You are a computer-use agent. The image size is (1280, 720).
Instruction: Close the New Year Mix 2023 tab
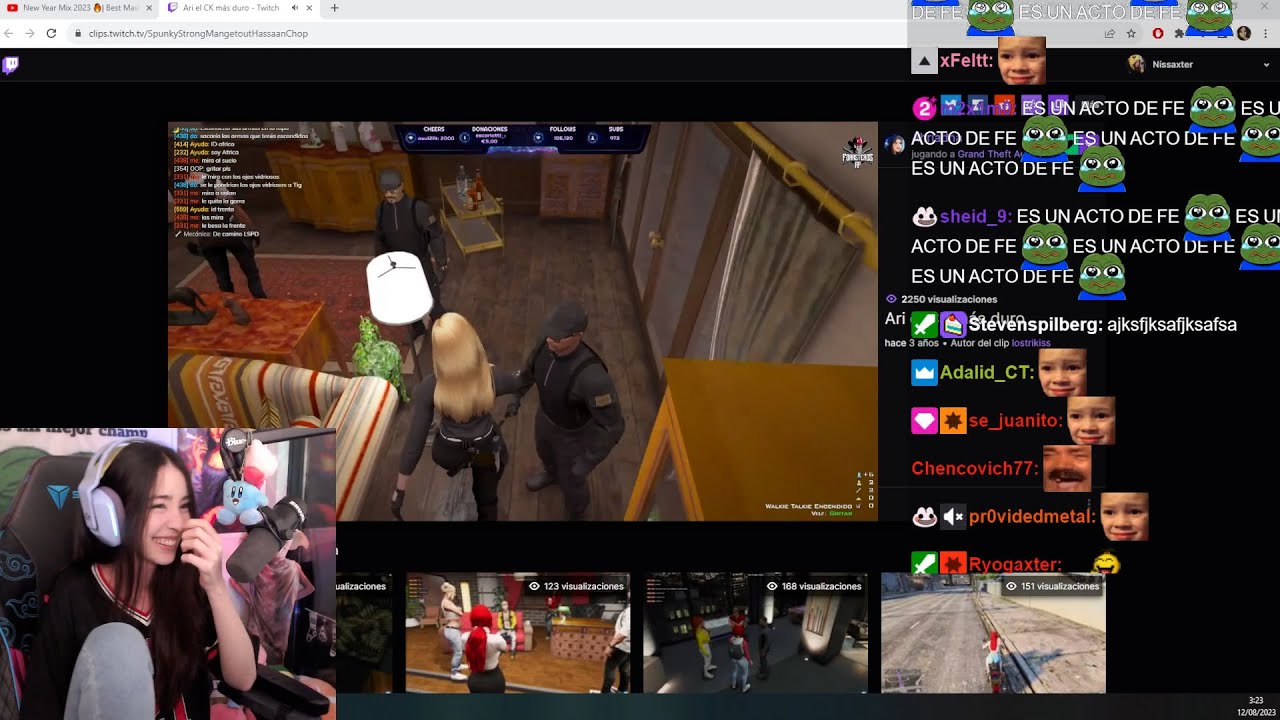tap(147, 8)
